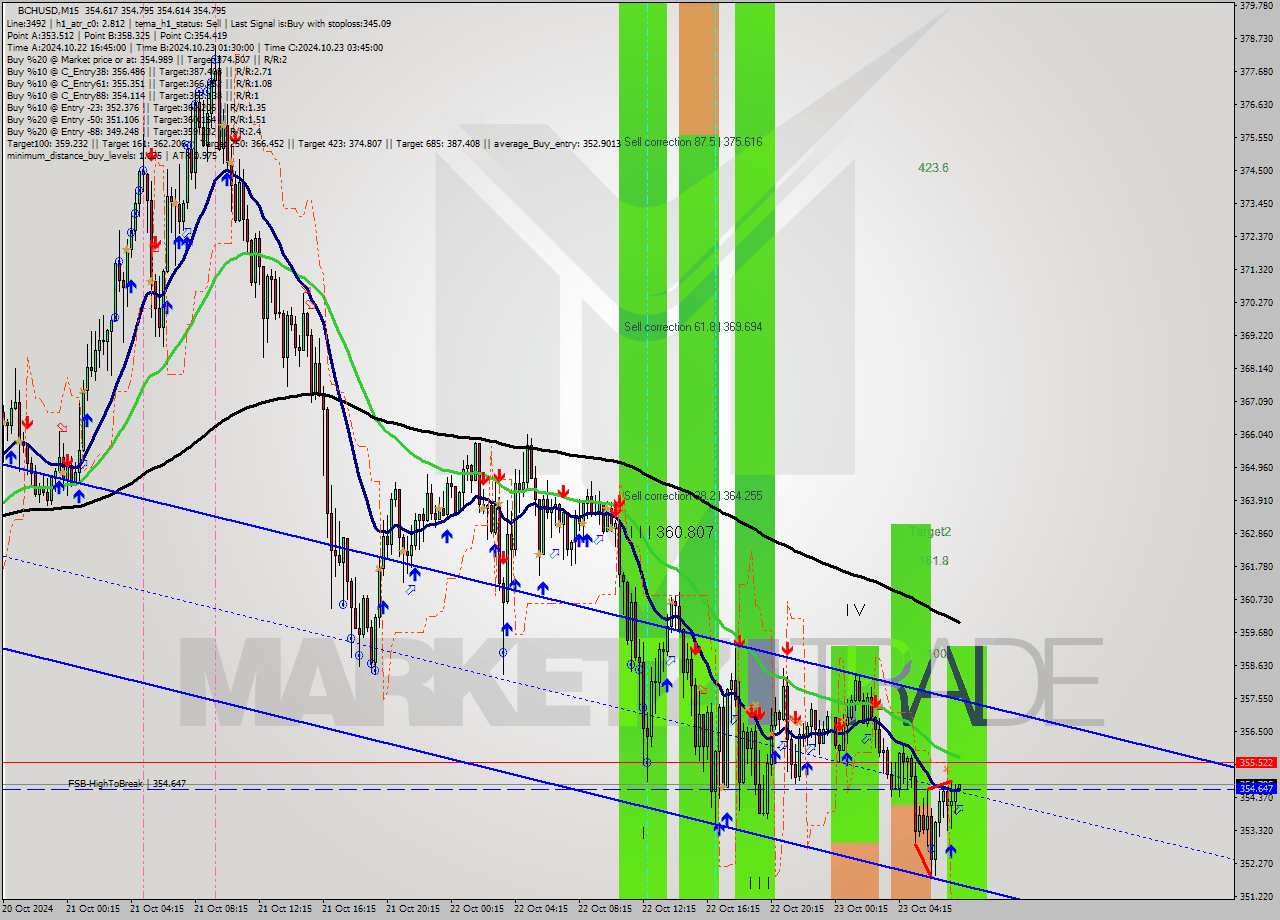Viewport: 1280px width, 920px height.
Task: Click 'Sell correction 87.5 | 375.616' label
Action: tap(693, 142)
